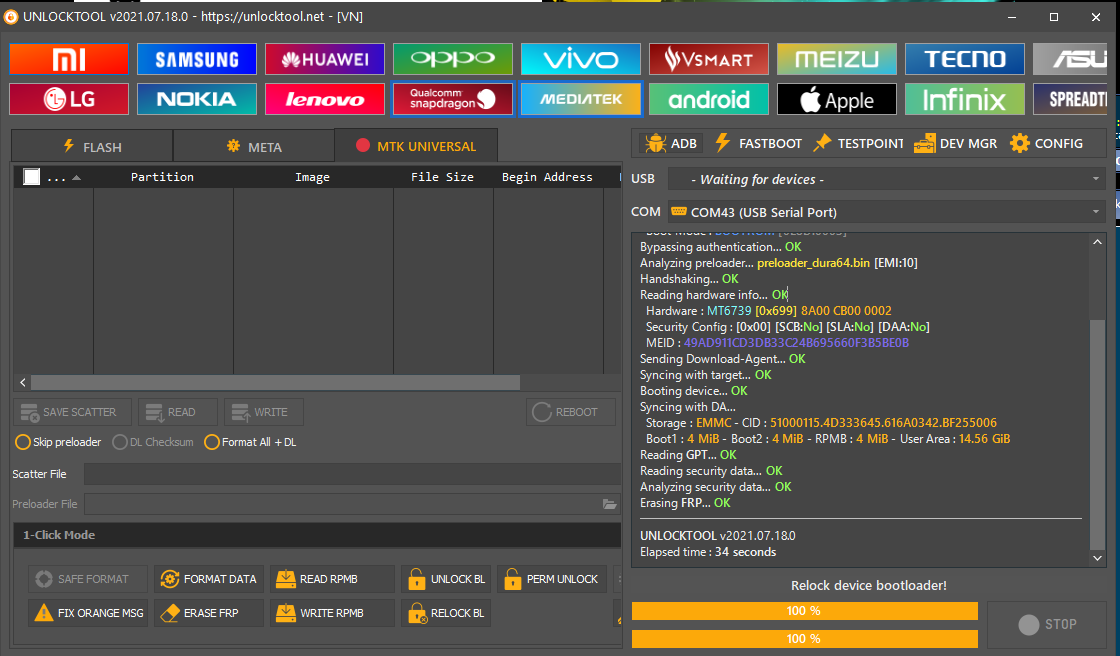The width and height of the screenshot is (1120, 656).
Task: Run READ RPMB operation
Action: point(332,579)
